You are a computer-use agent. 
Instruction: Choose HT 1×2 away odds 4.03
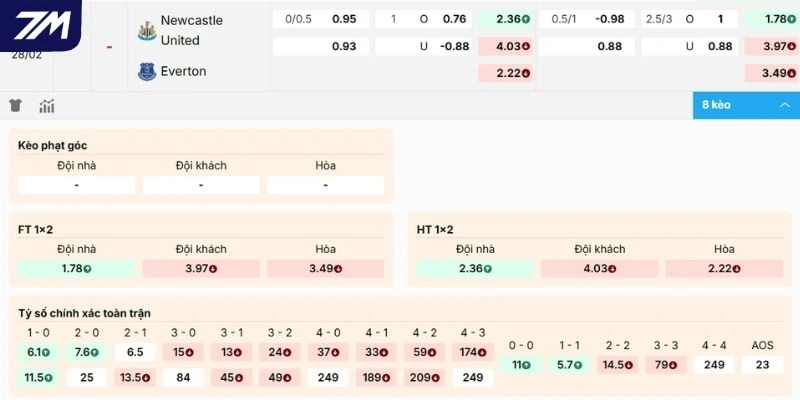(x=599, y=268)
